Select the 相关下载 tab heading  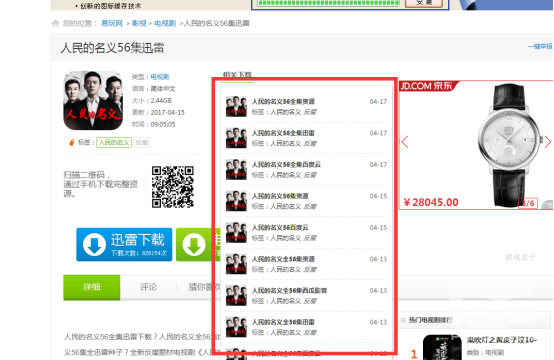[237, 75]
